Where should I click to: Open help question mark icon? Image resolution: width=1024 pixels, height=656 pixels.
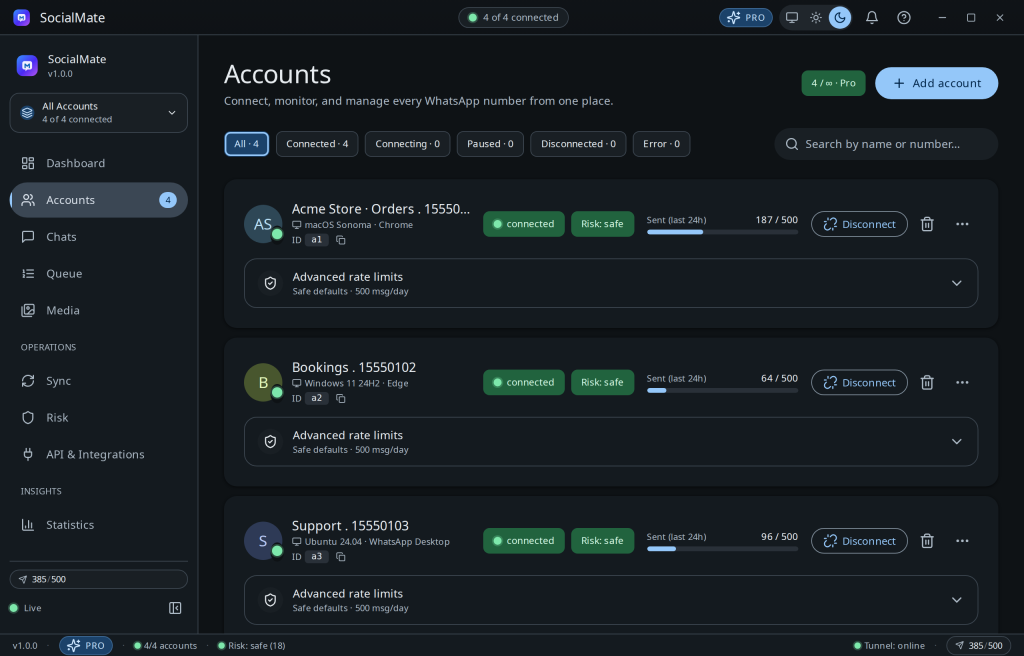904,18
